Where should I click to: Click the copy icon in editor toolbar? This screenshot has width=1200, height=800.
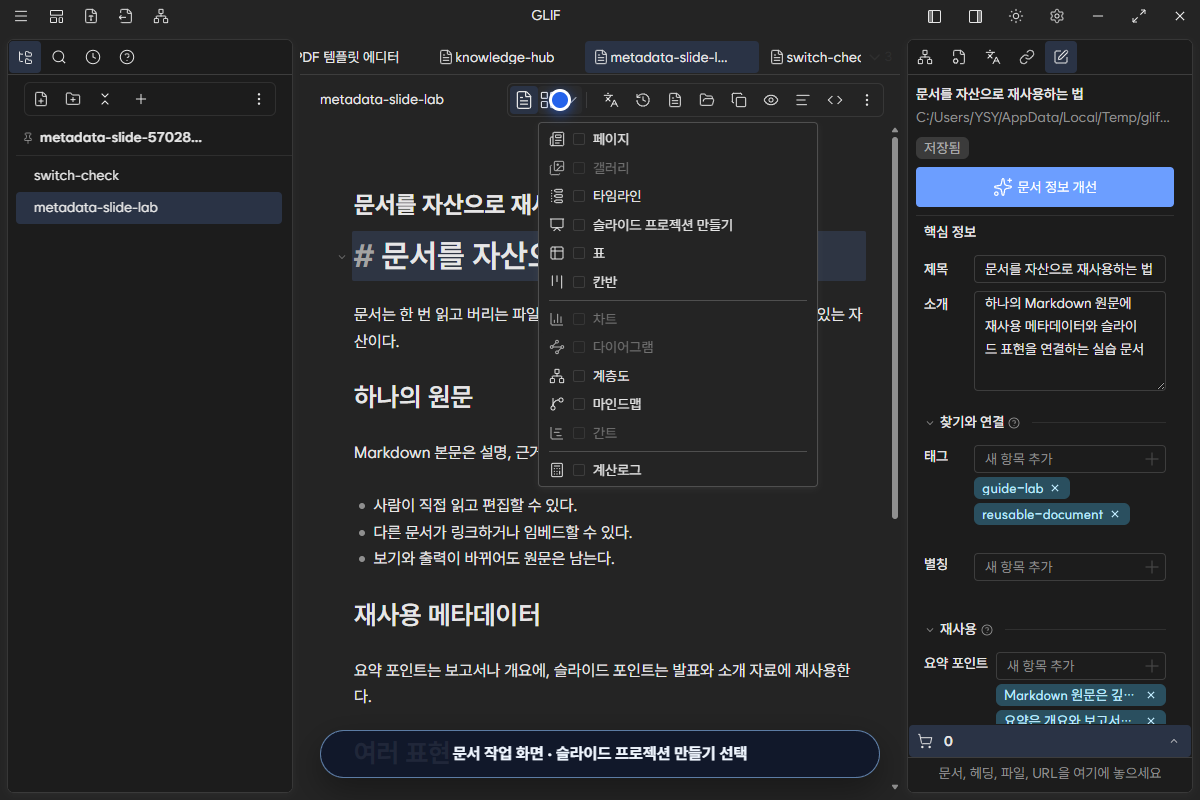[x=739, y=100]
